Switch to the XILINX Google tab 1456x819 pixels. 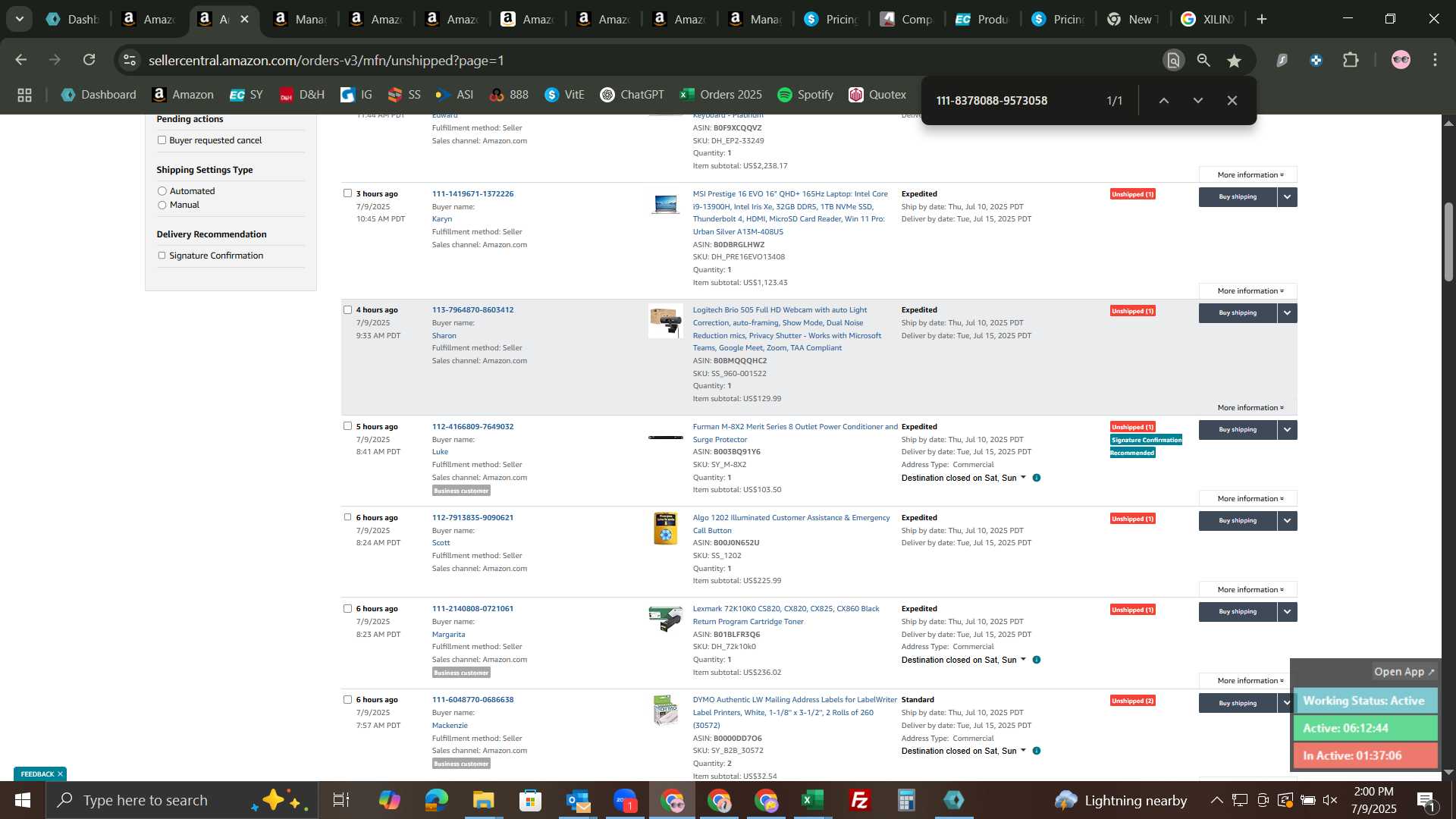tap(1209, 19)
